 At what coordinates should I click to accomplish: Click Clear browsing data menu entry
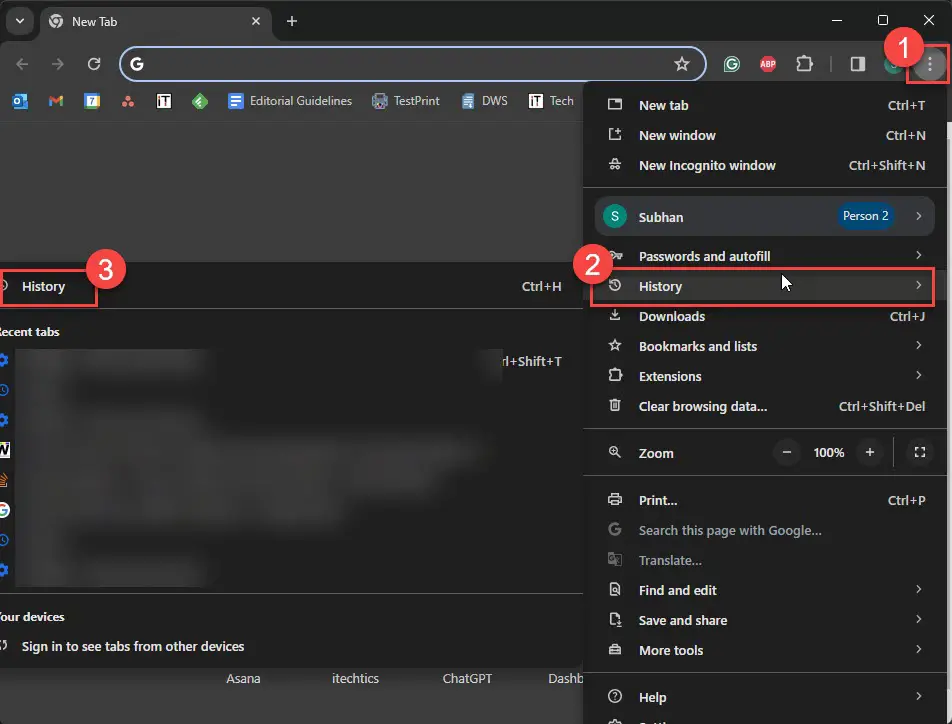pyautogui.click(x=704, y=406)
